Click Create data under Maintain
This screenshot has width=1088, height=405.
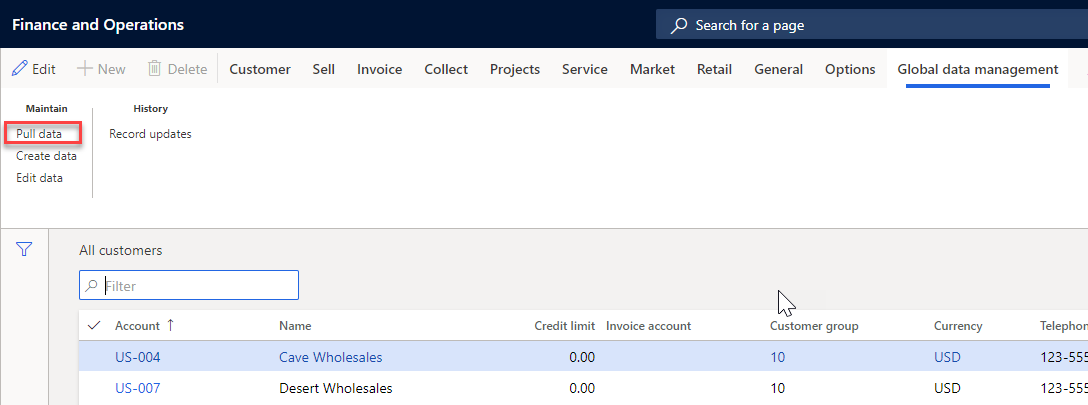click(46, 156)
